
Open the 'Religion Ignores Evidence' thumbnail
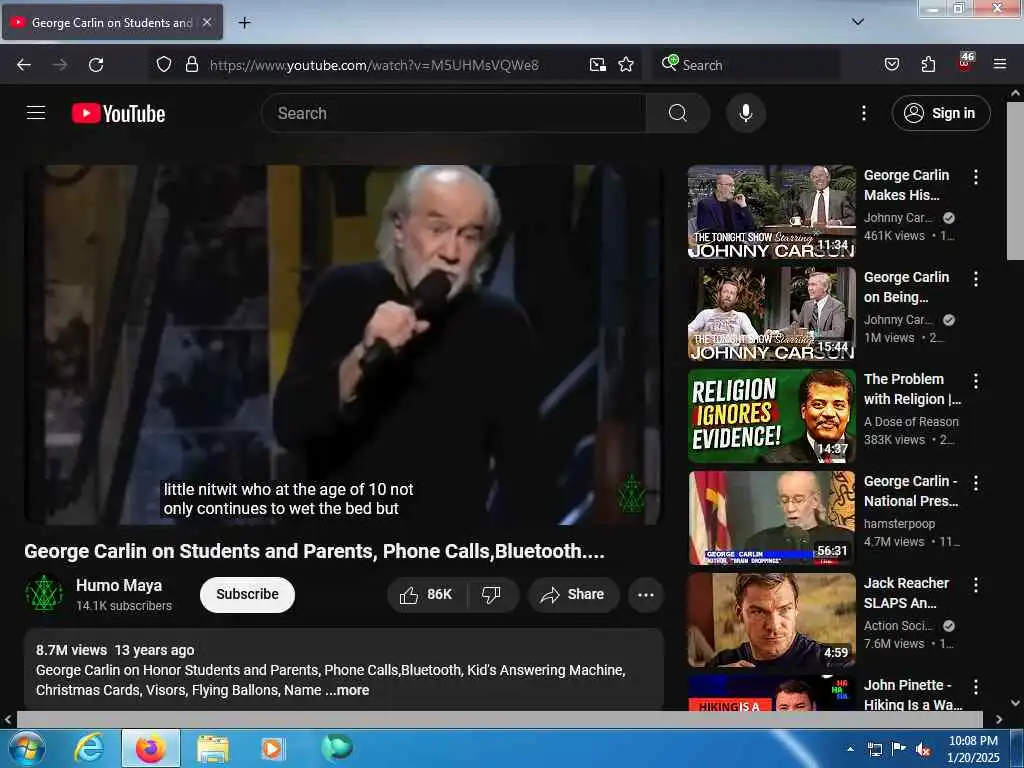point(771,416)
